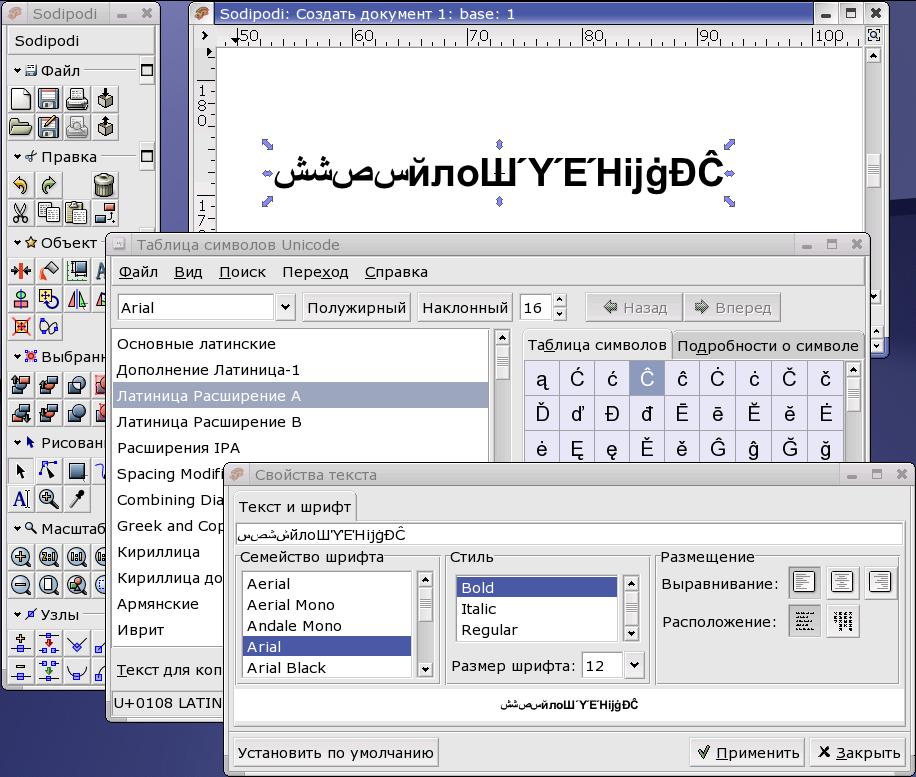This screenshot has width=916, height=777.
Task: Collapse the Правка section in toolbox
Action: pos(18,157)
